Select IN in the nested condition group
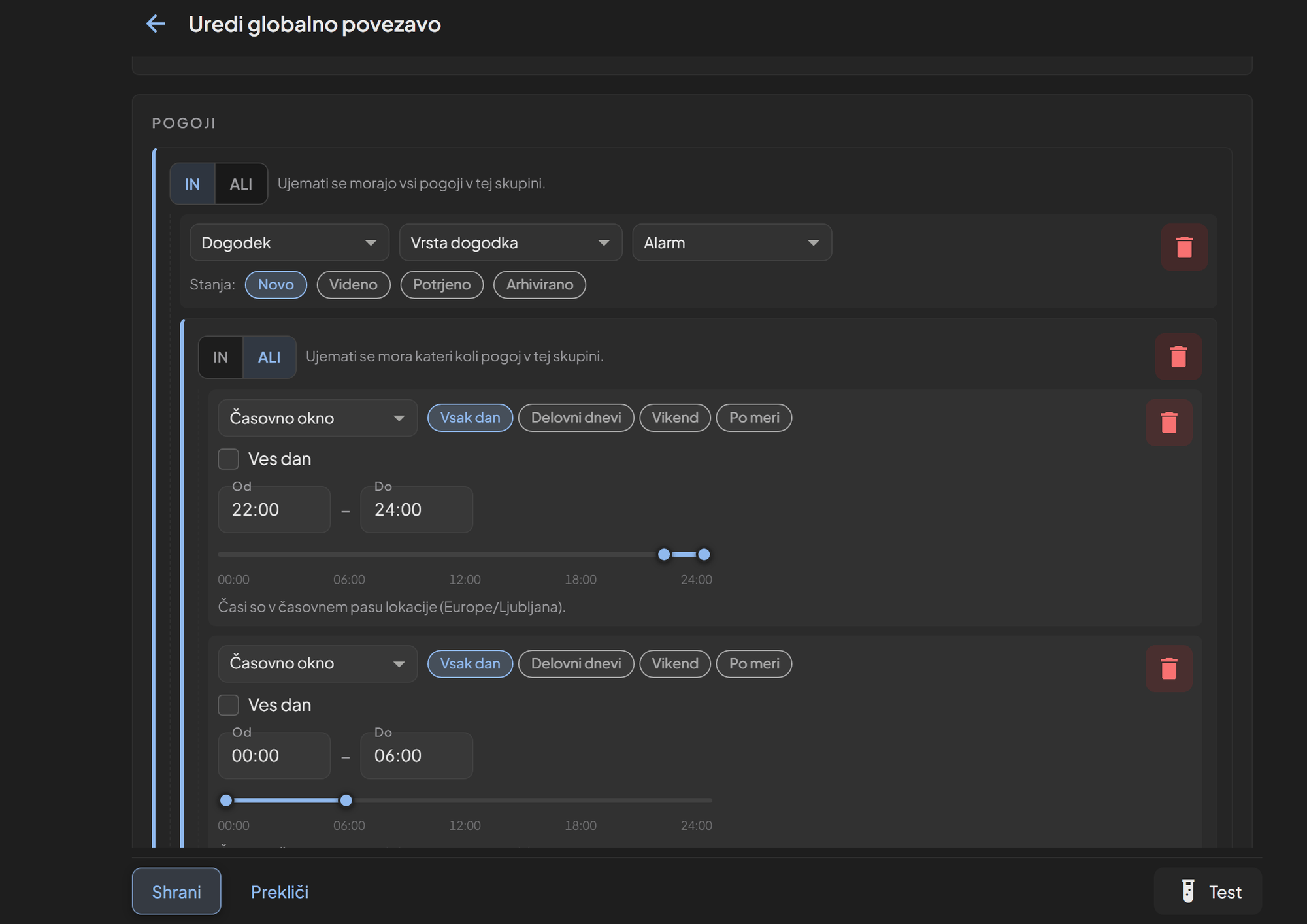This screenshot has height=924, width=1307. pos(221,357)
